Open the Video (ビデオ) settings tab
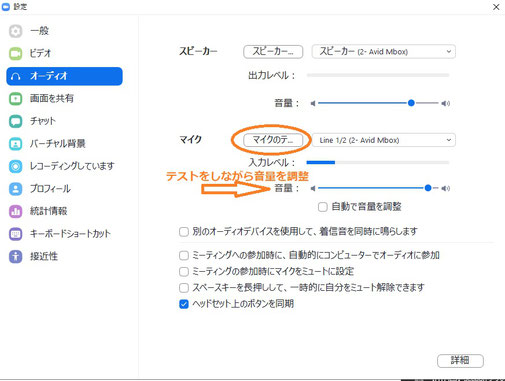 (64, 53)
